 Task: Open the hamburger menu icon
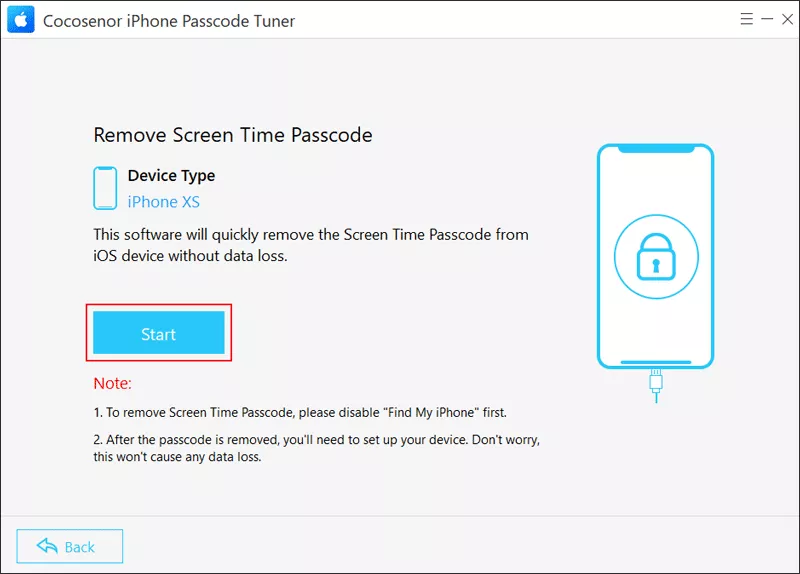[x=746, y=19]
